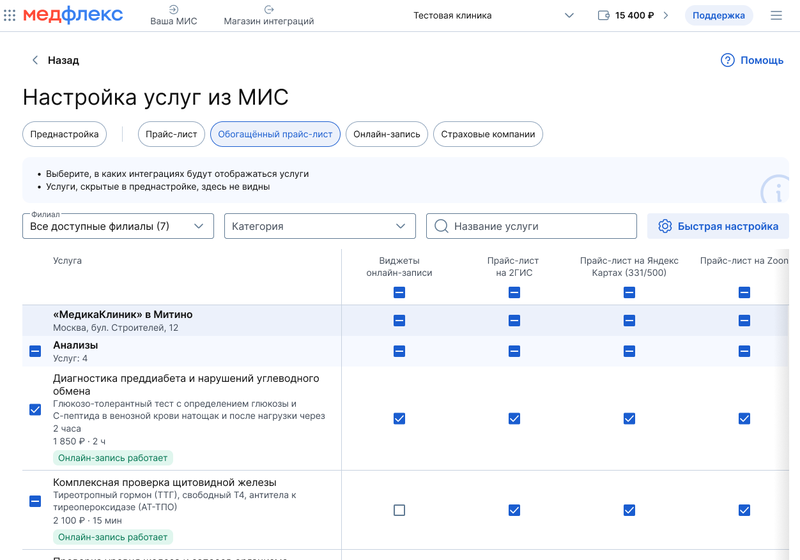
Task: Click the back arrow icon near Назад
Action: (x=35, y=60)
